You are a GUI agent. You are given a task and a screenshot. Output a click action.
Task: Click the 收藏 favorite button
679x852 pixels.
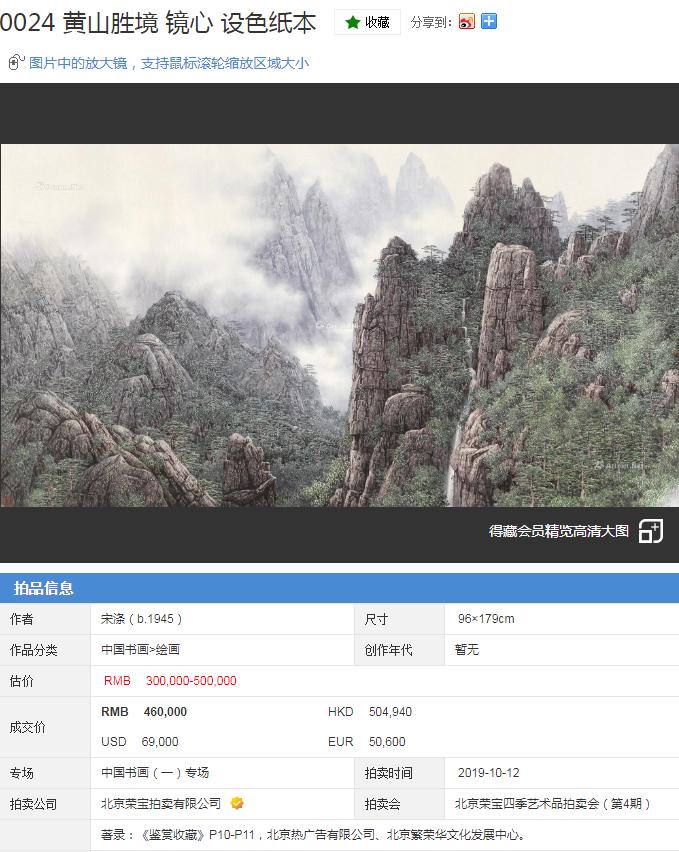point(367,22)
